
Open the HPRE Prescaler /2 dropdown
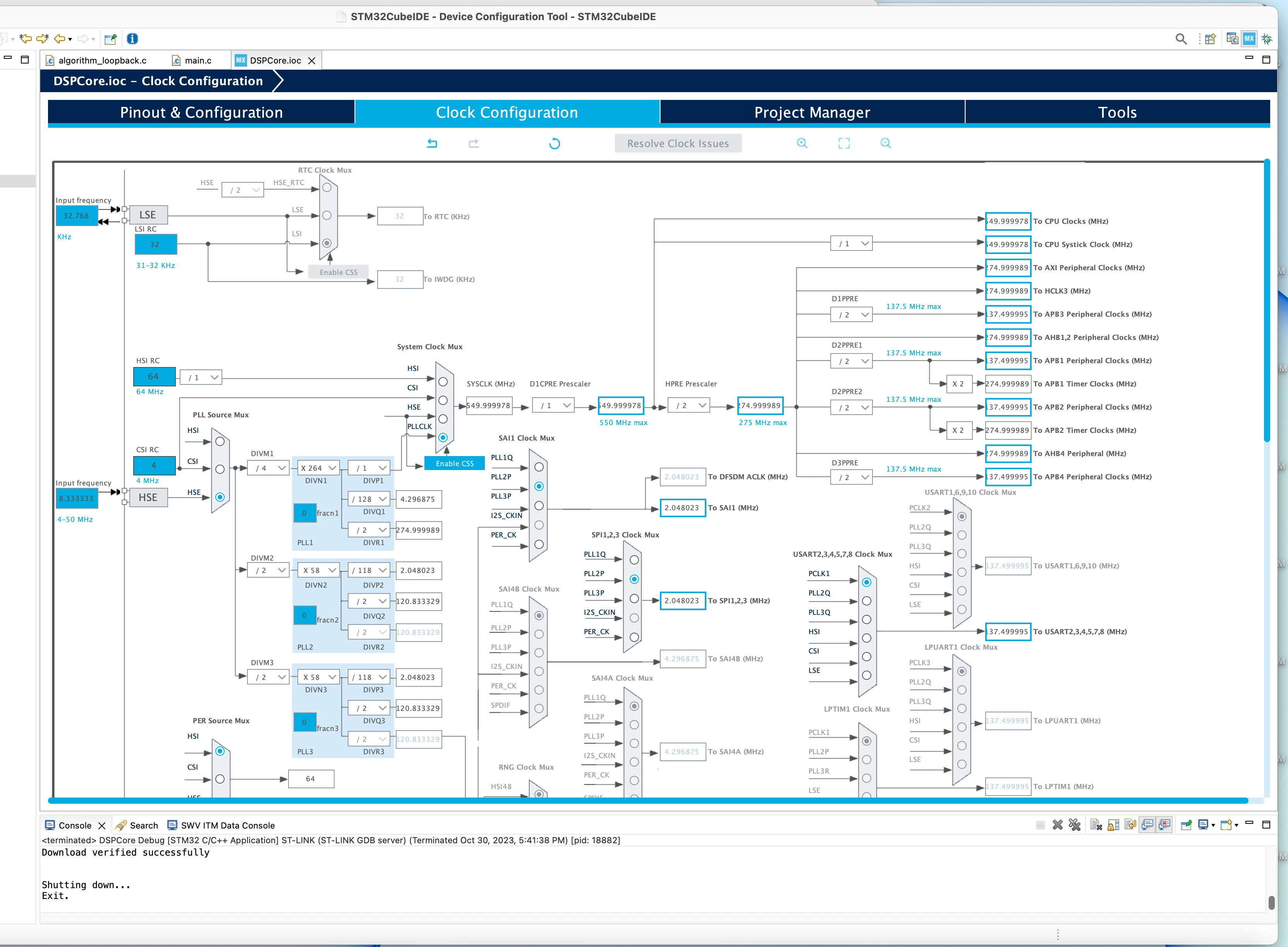click(690, 405)
